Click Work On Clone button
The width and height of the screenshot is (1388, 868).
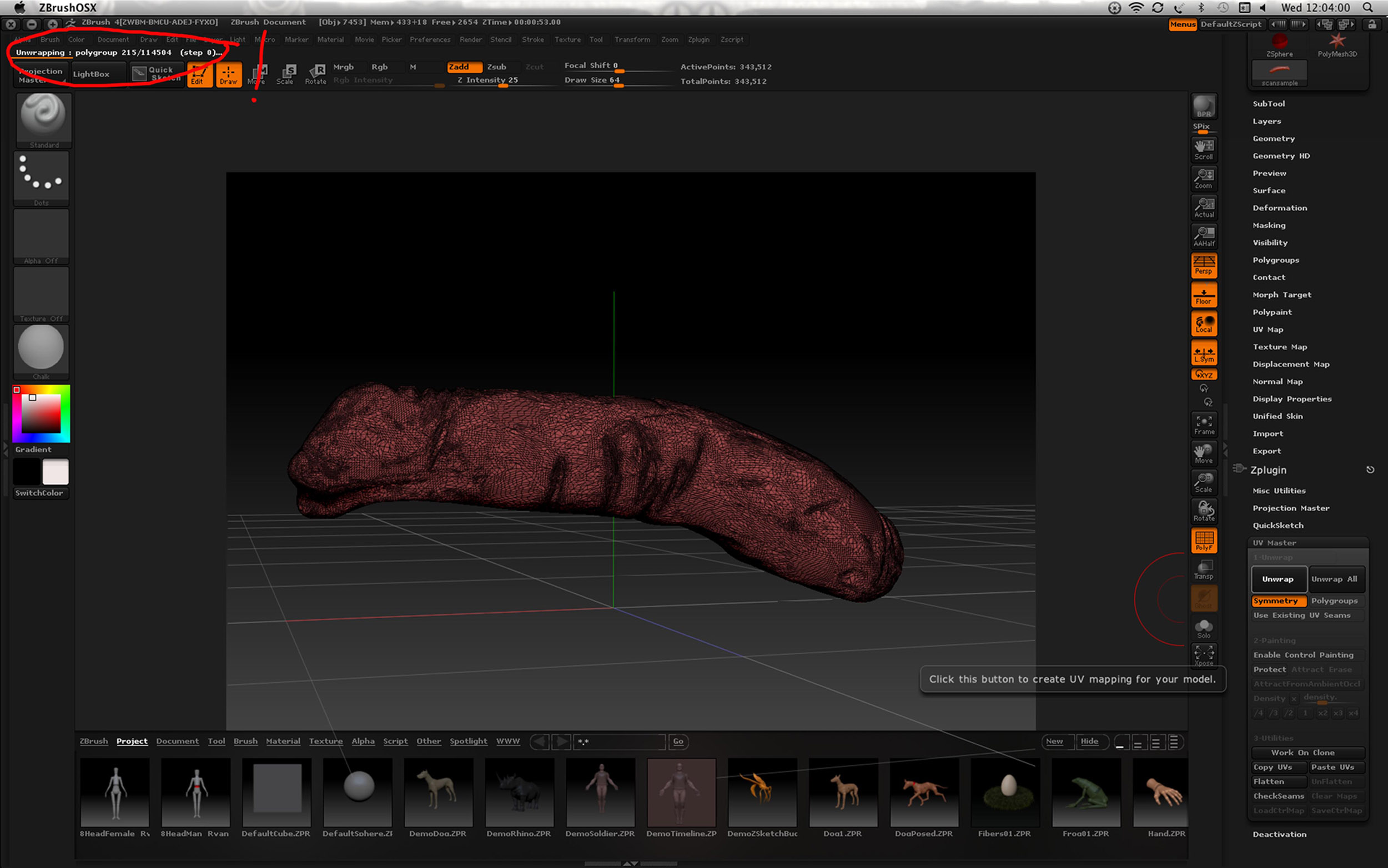[1307, 753]
